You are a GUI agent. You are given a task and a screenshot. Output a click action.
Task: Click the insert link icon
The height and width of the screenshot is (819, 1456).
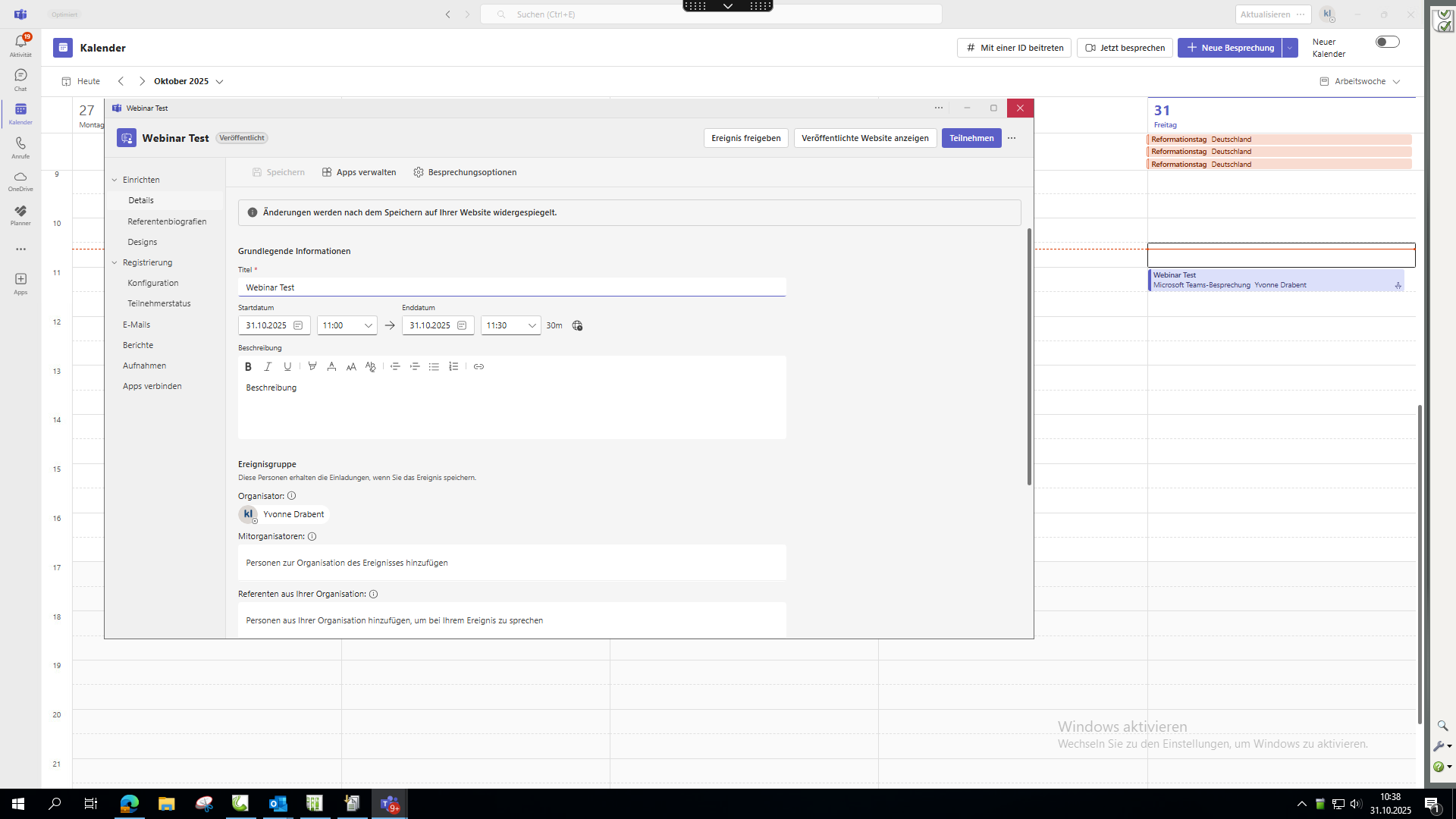coord(479,366)
